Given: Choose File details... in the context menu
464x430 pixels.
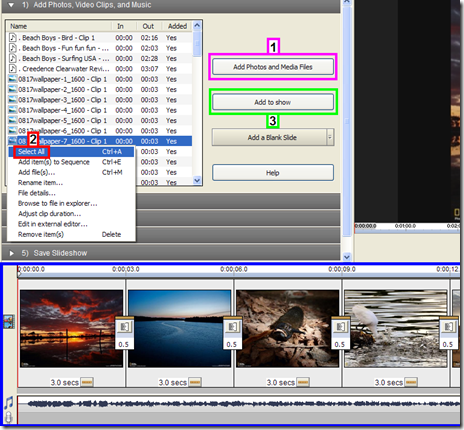Looking at the screenshot, I should [71, 193].
